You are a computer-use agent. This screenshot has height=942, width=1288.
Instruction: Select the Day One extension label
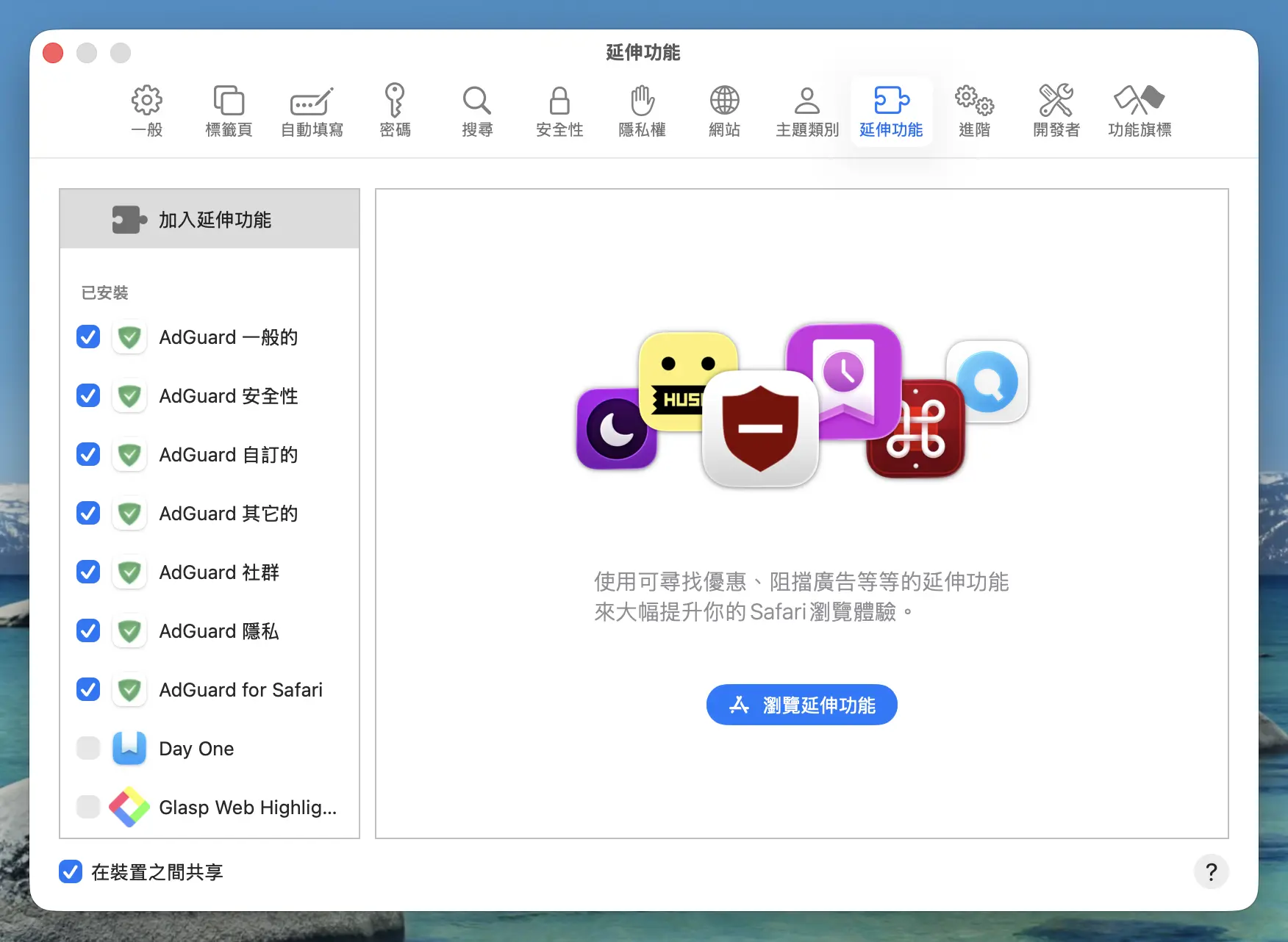196,749
